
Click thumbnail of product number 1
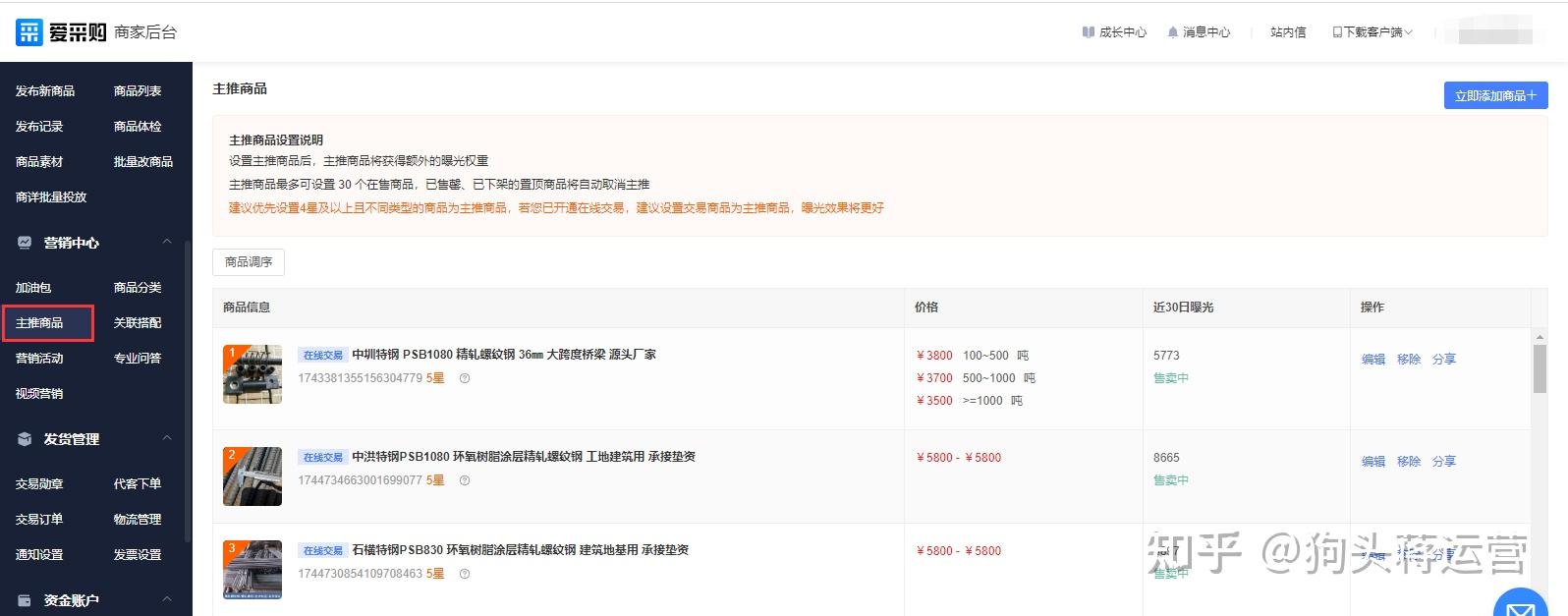point(252,374)
